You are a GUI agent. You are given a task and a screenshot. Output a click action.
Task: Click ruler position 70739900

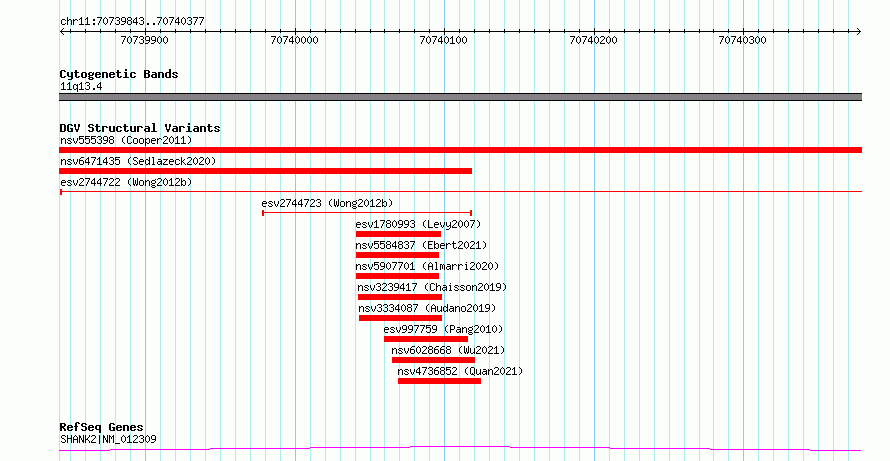(145, 40)
